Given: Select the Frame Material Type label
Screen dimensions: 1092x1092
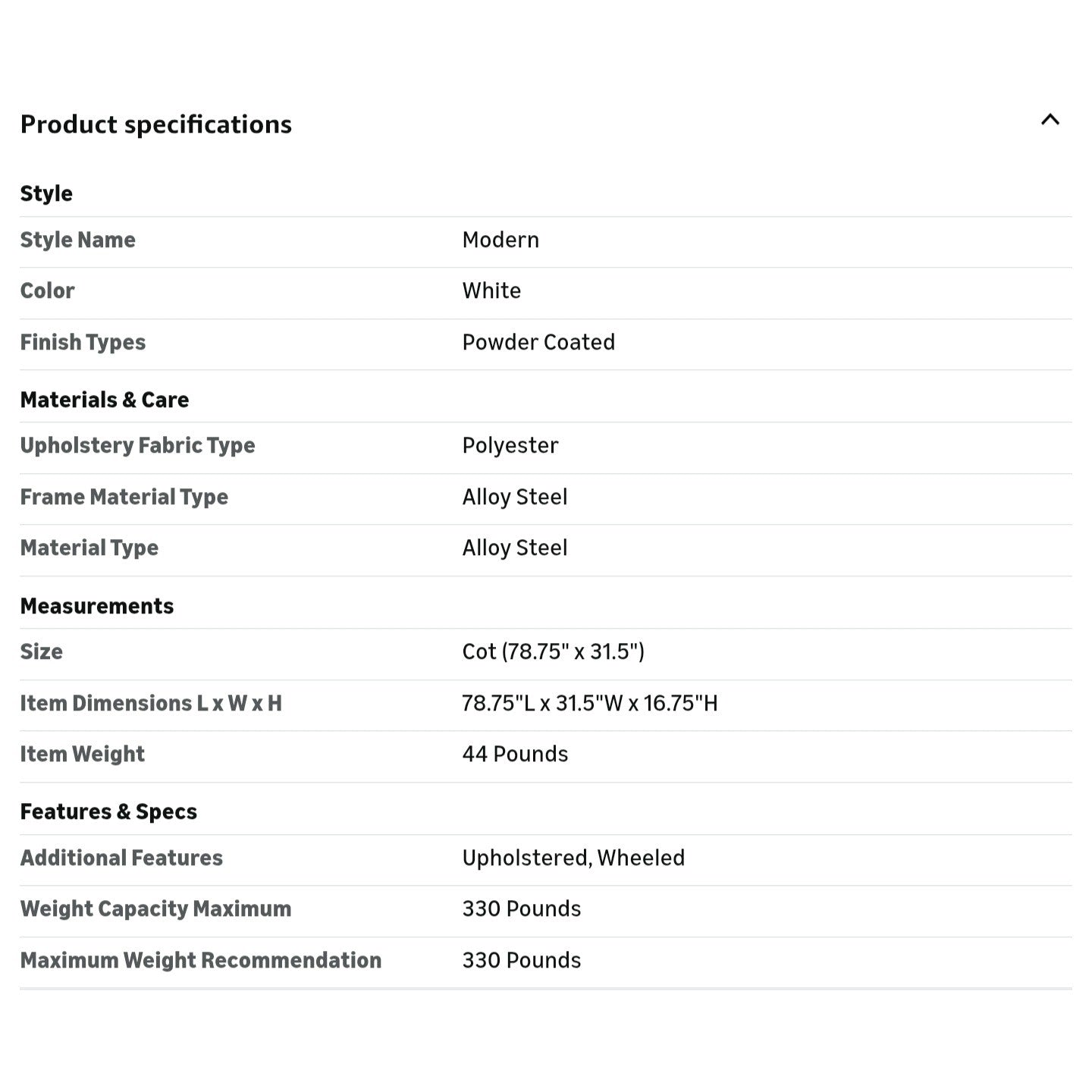Looking at the screenshot, I should [x=124, y=497].
